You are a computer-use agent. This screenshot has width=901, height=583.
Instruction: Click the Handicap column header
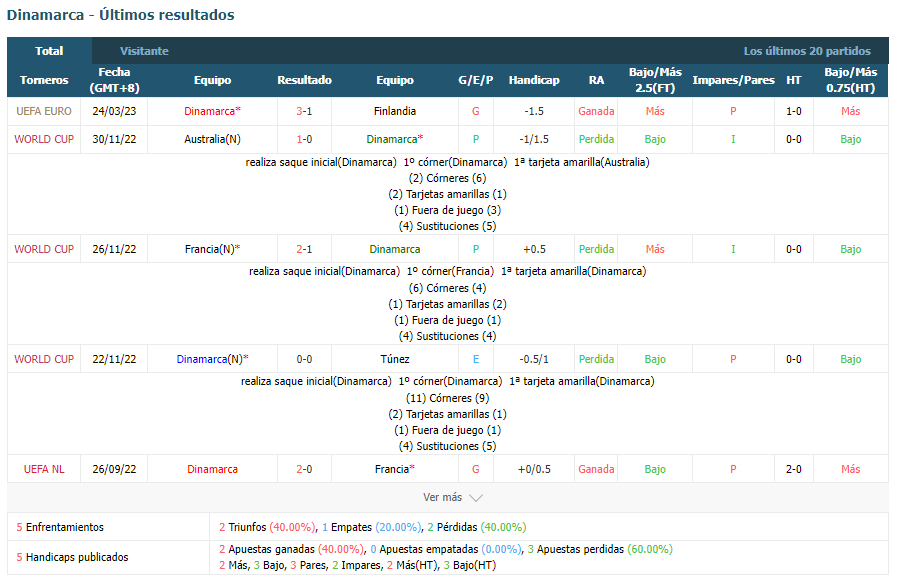(x=534, y=80)
